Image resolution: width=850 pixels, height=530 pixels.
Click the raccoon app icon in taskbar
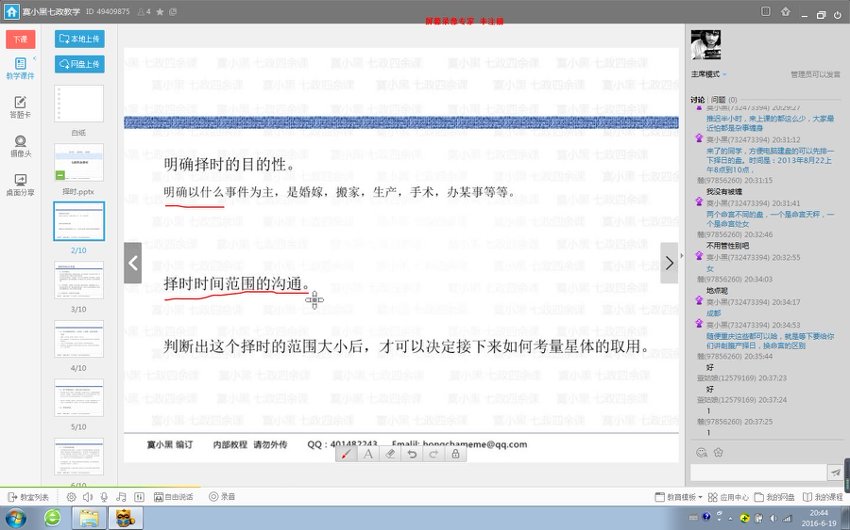(125, 519)
